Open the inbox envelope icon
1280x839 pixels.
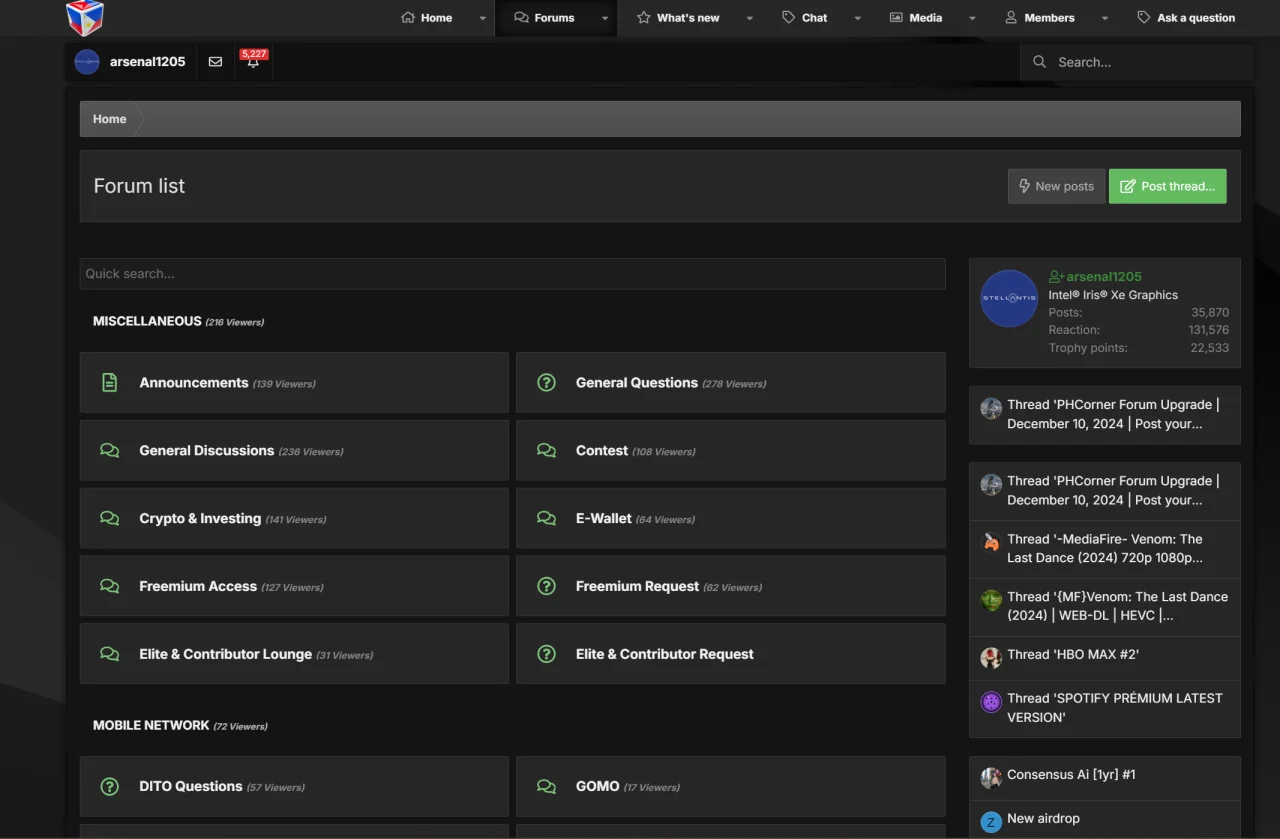[x=215, y=62]
